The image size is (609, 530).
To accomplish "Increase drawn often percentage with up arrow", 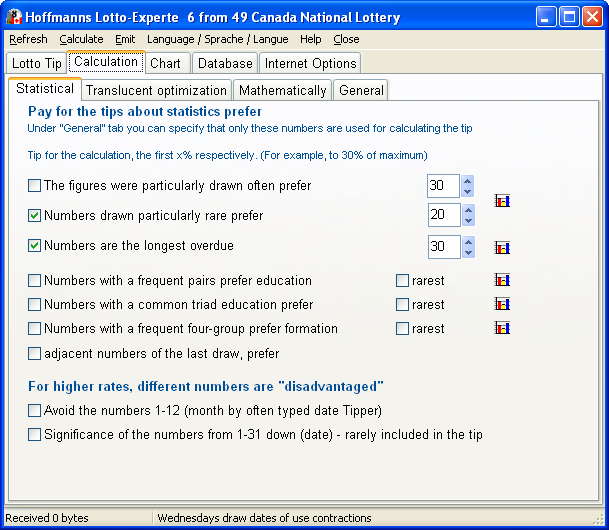I will tap(468, 181).
